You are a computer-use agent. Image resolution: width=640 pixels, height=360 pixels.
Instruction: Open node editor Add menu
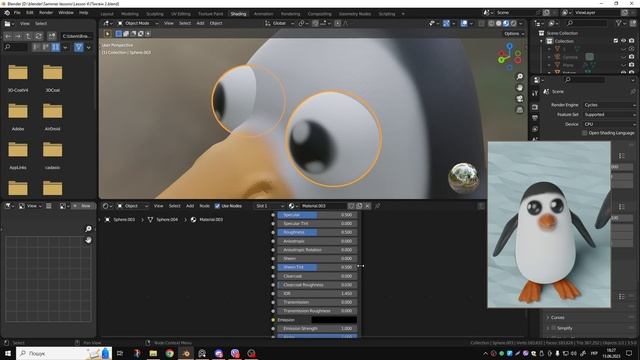click(x=190, y=206)
